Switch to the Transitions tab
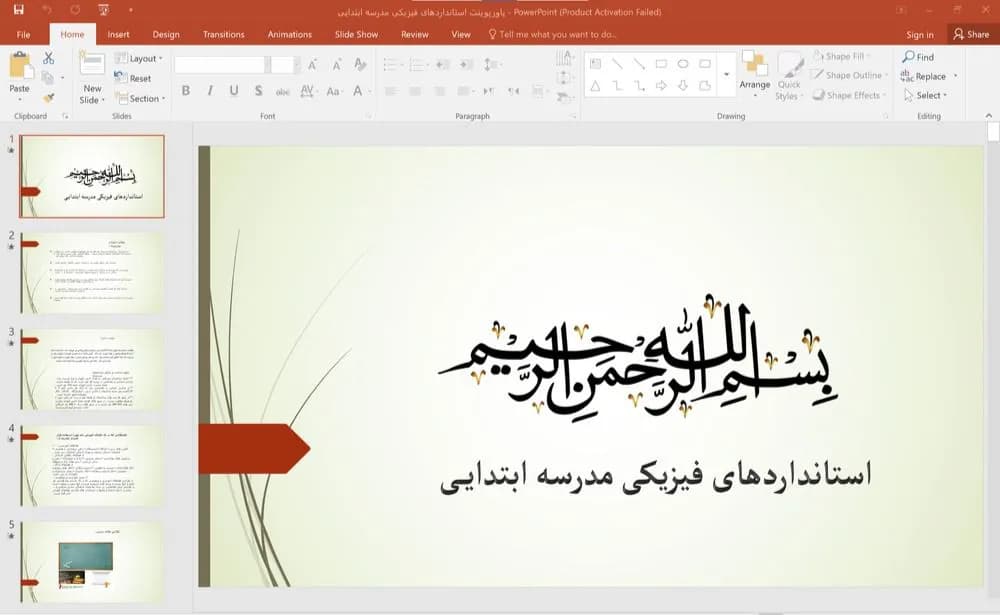Image resolution: width=1000 pixels, height=615 pixels. coord(224,34)
